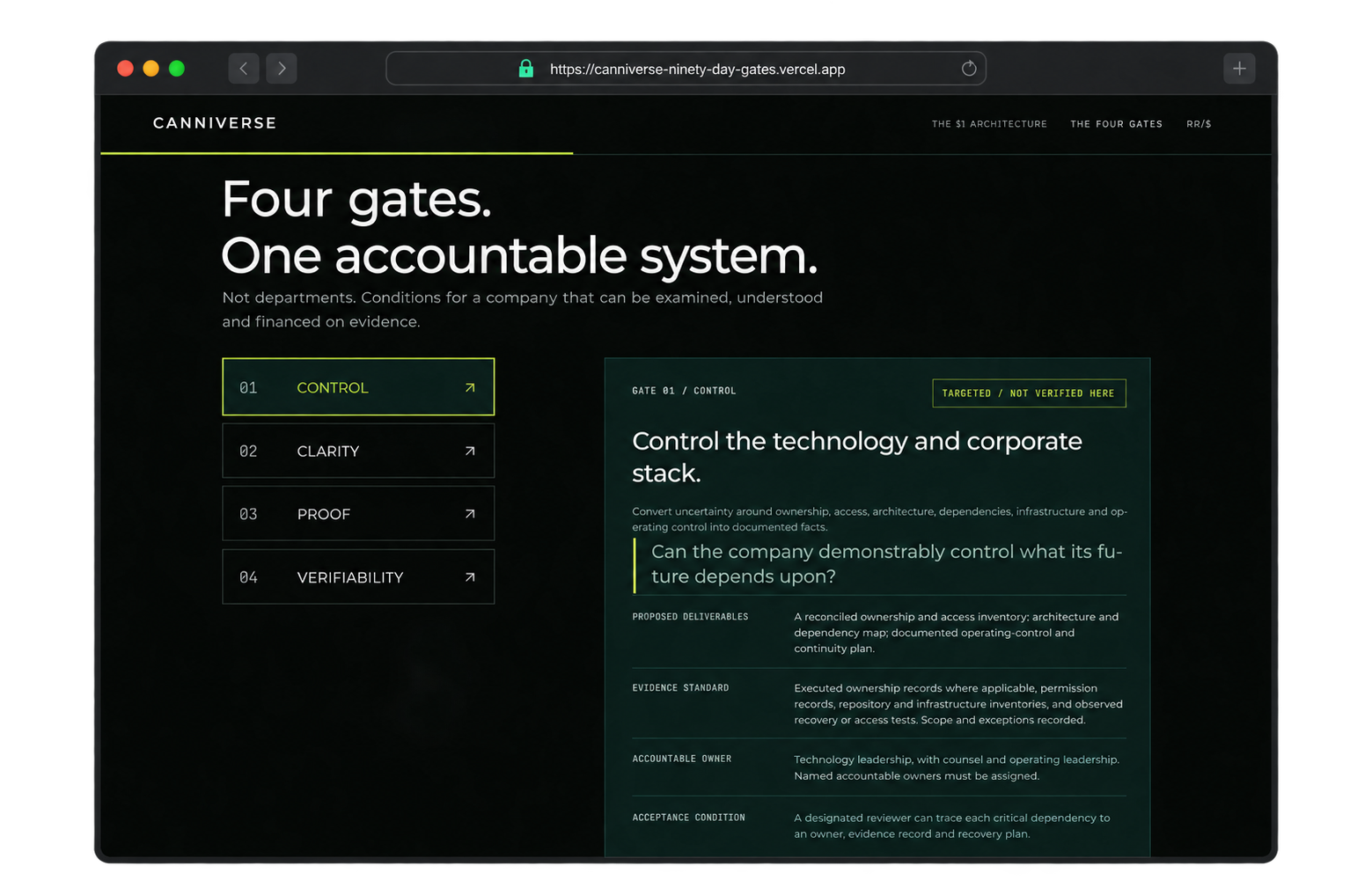Click the arrow icon in the CONTROL row

(x=470, y=387)
